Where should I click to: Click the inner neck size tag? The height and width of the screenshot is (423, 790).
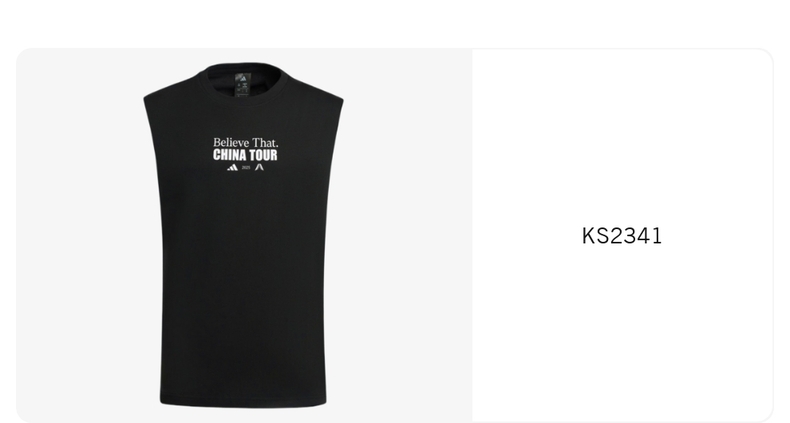[243, 85]
